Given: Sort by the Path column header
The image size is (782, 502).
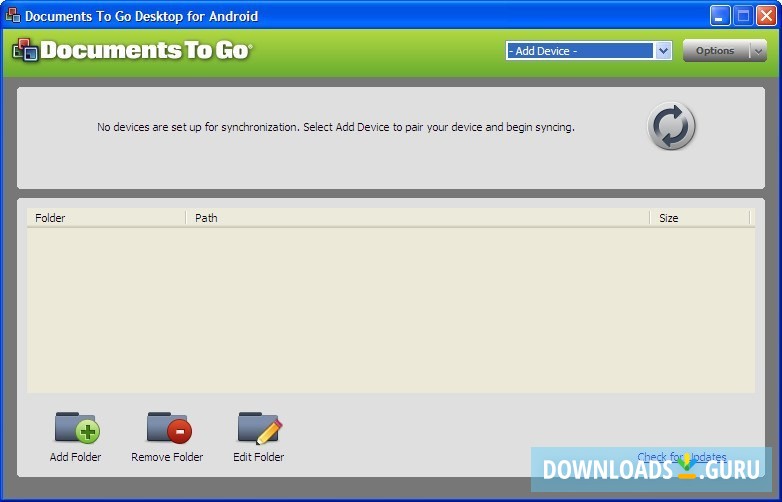Looking at the screenshot, I should [x=417, y=218].
